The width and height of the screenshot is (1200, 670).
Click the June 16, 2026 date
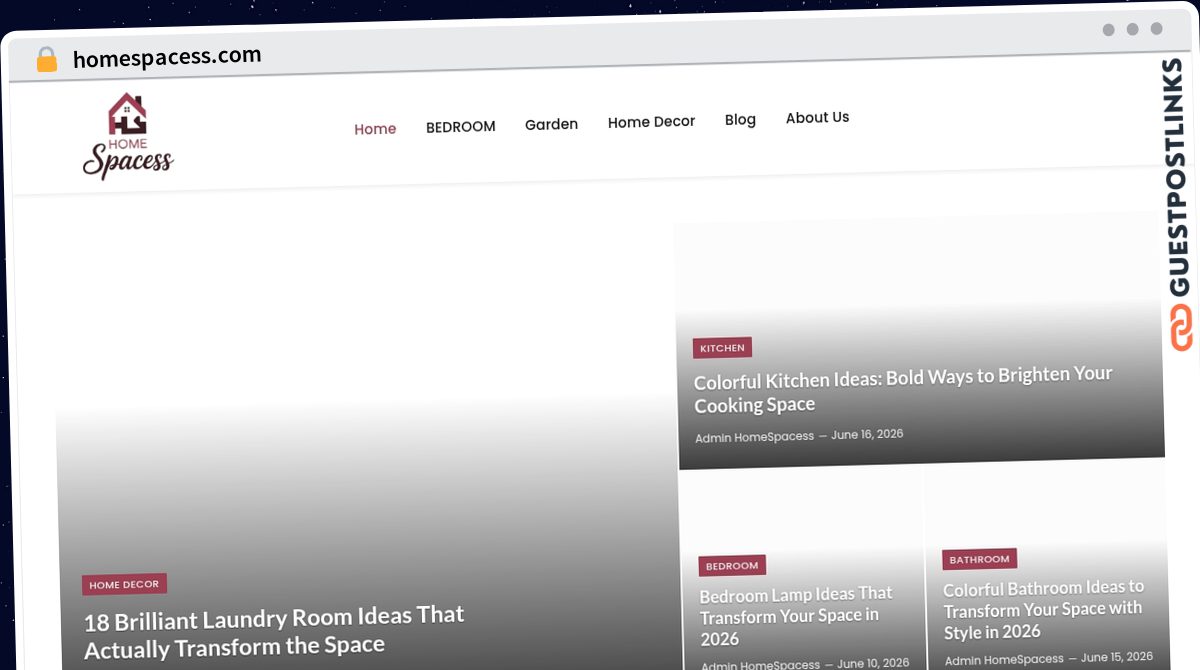click(867, 434)
